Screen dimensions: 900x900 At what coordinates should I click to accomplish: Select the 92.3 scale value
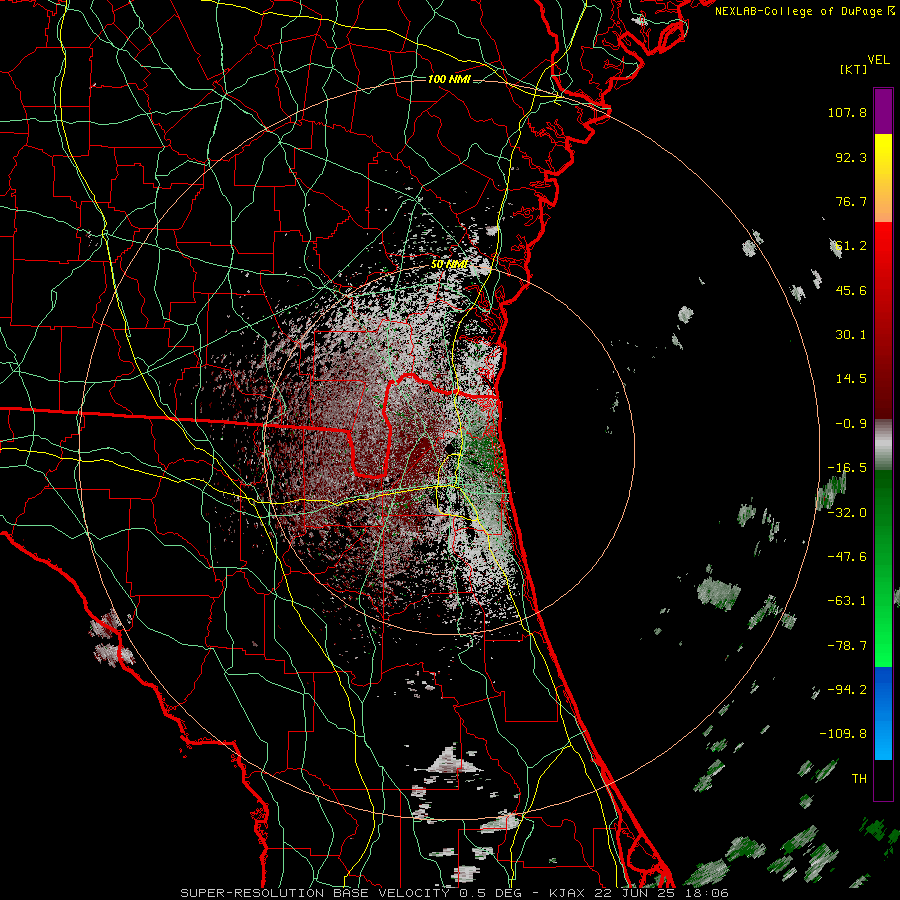click(851, 157)
